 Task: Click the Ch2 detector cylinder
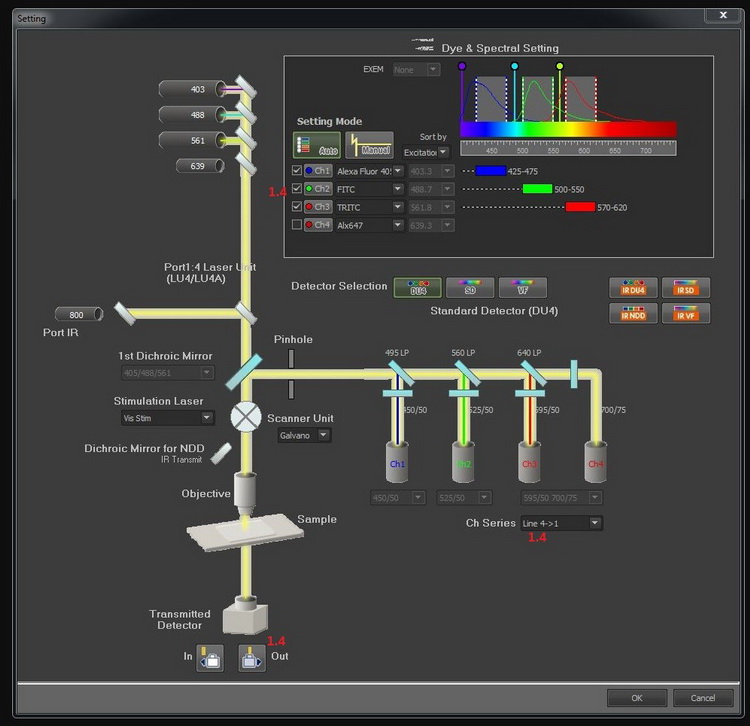pos(463,462)
